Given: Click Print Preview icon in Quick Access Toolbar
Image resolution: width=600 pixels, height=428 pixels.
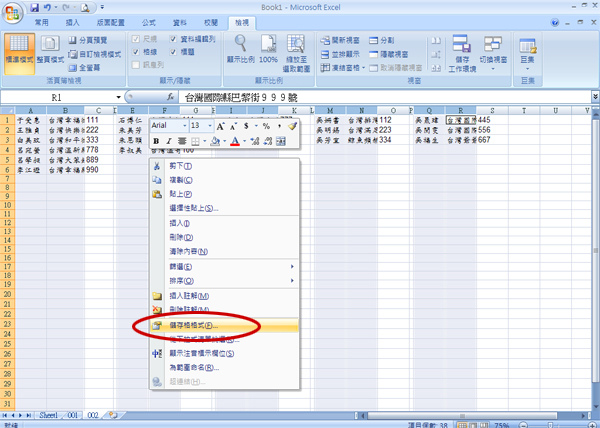Looking at the screenshot, I should click(x=85, y=7).
